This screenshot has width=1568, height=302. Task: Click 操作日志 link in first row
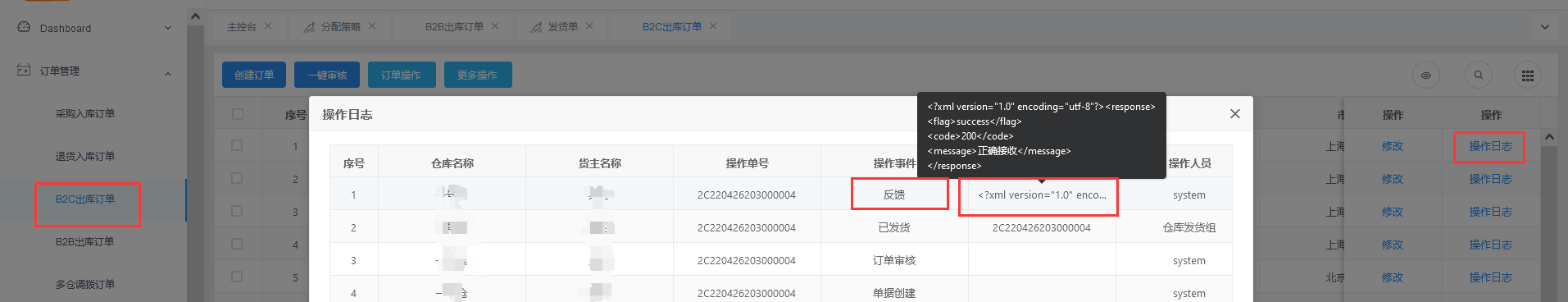[x=1490, y=146]
